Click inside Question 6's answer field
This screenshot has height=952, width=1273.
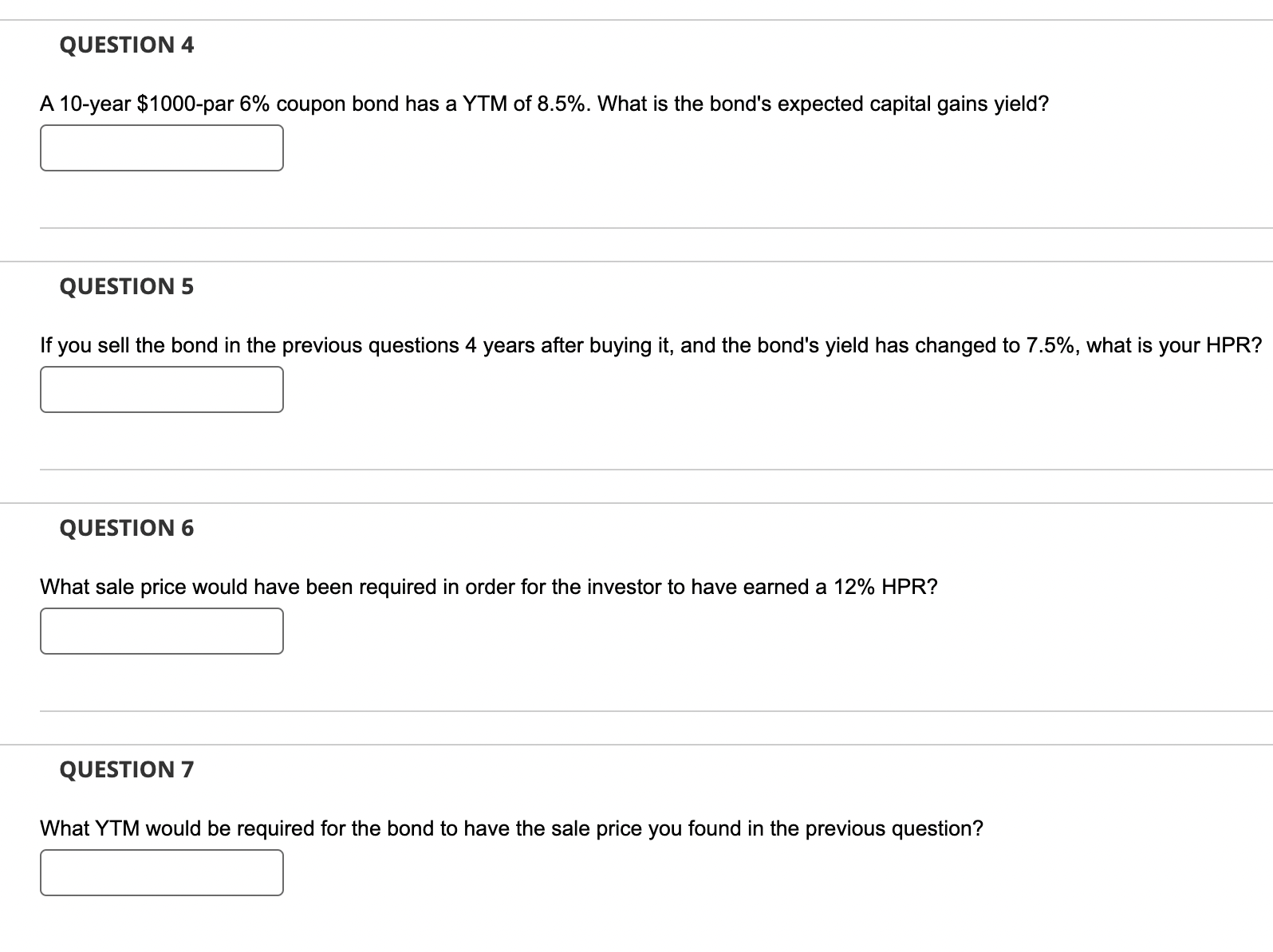[162, 631]
